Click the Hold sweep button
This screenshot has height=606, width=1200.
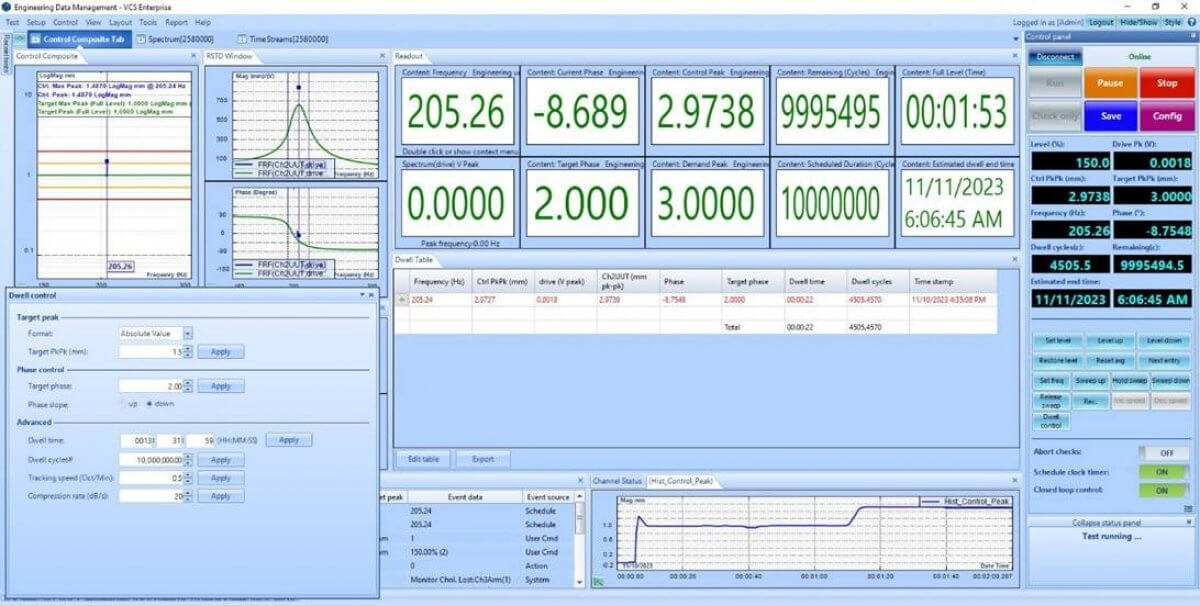click(1130, 381)
